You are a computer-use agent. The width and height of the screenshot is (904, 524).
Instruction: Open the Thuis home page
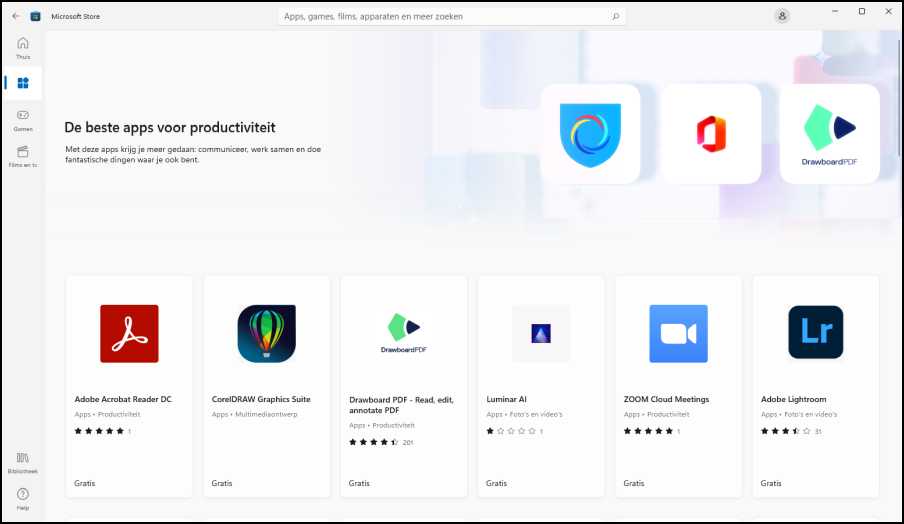click(x=22, y=48)
